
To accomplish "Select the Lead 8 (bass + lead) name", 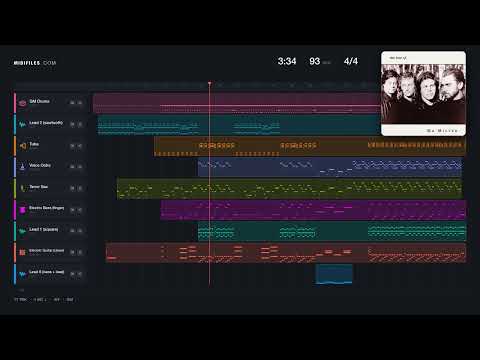I will tap(47, 272).
